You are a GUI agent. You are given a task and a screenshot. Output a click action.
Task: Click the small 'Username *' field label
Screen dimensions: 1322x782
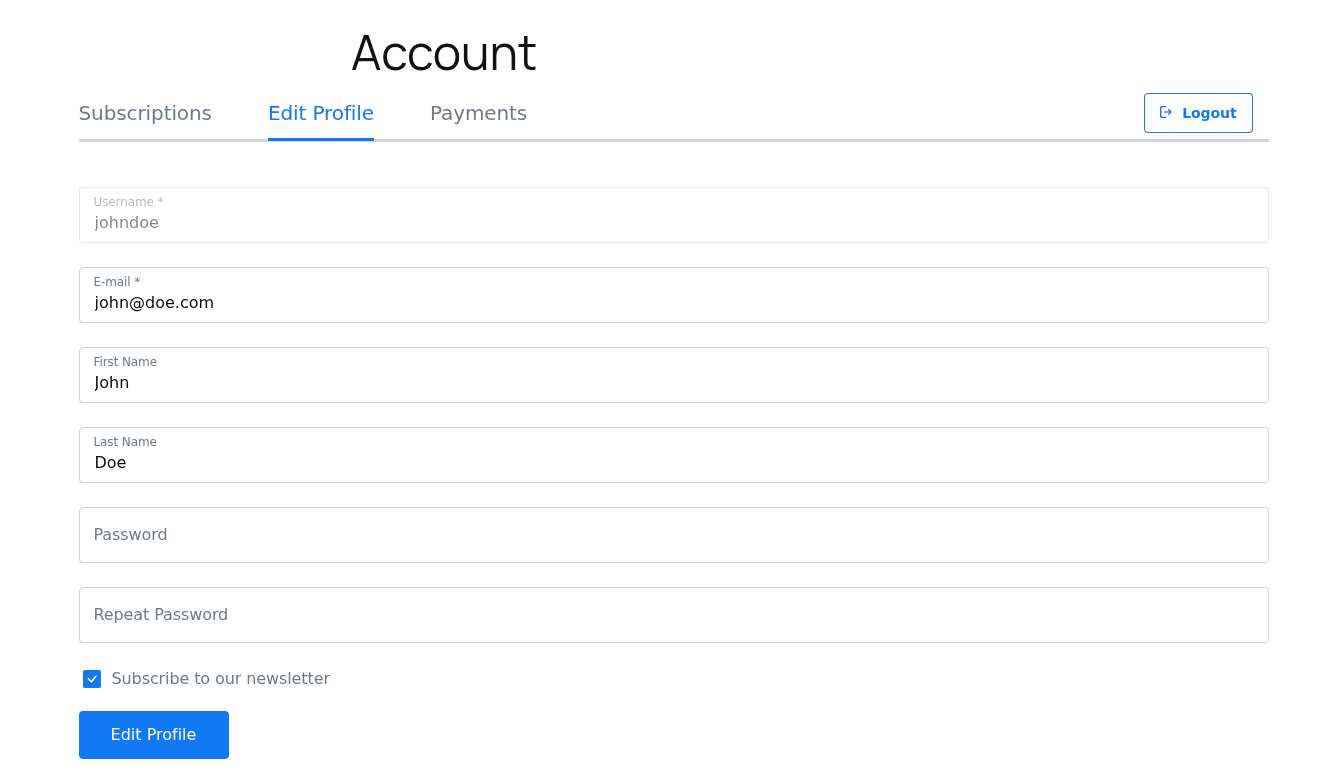[128, 202]
